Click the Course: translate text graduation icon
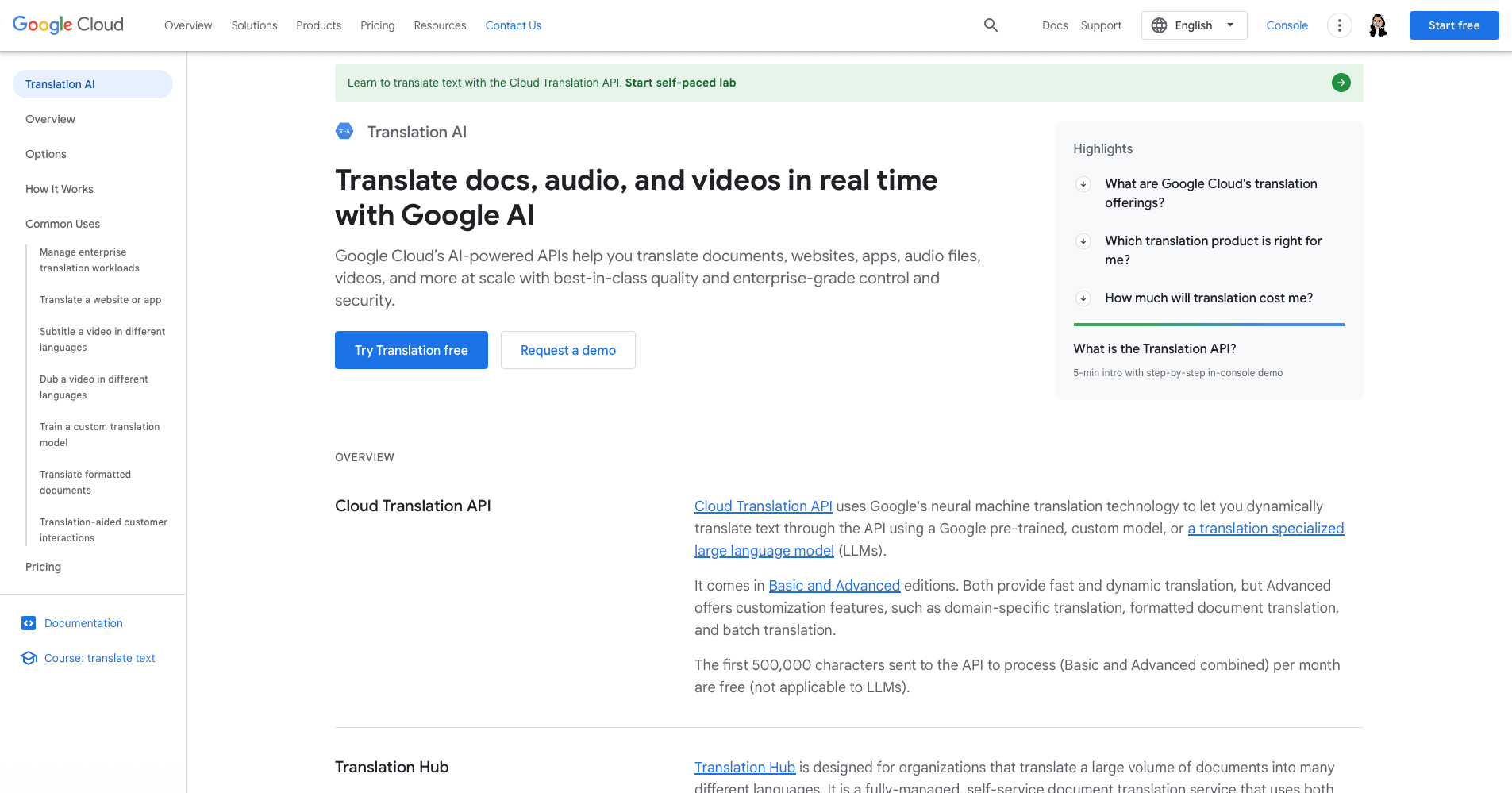Screen dimensions: 1512x793 point(29,658)
